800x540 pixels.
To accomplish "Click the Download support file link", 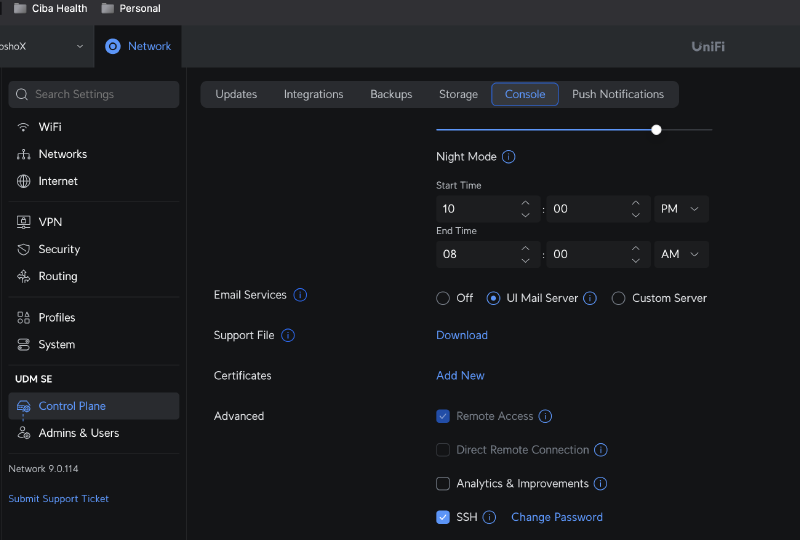I will point(462,335).
